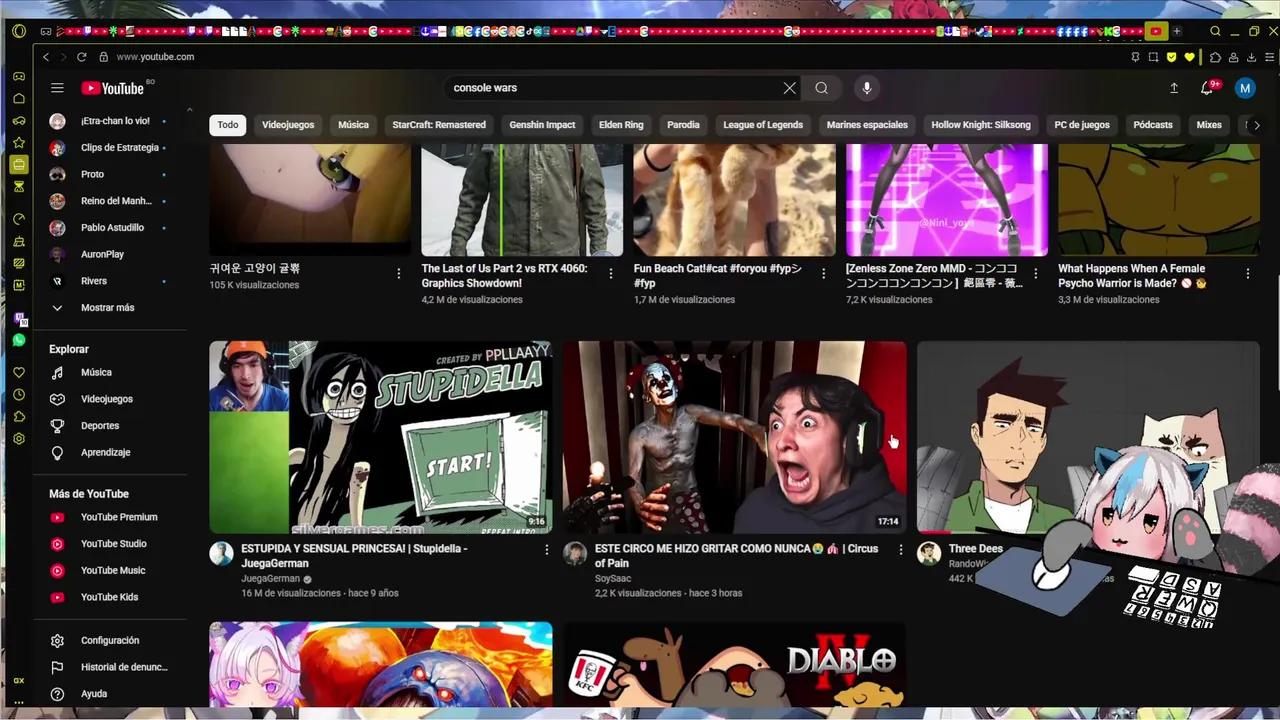The image size is (1280, 720).
Task: Play the Stupidella video thumbnail
Action: pyautogui.click(x=380, y=437)
